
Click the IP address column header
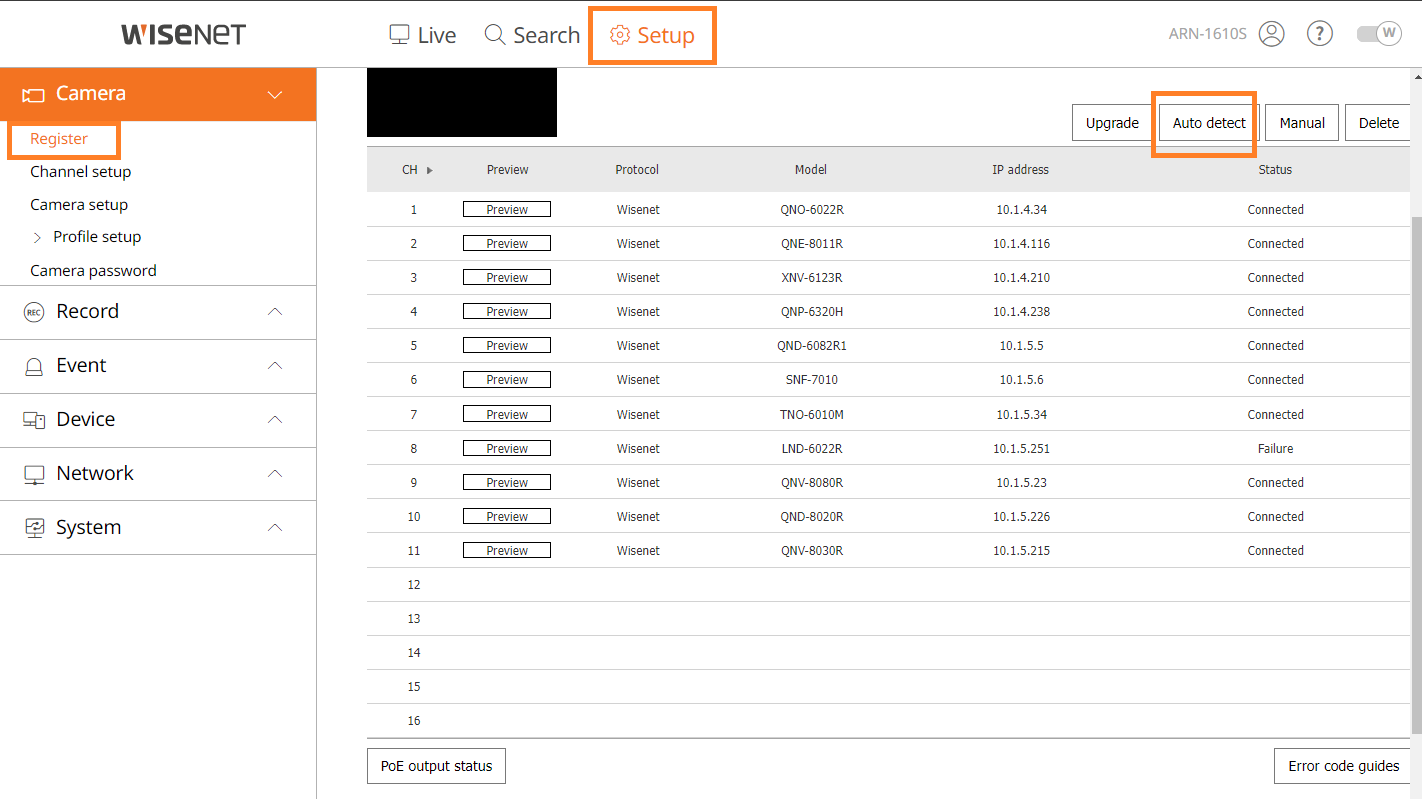click(1020, 170)
